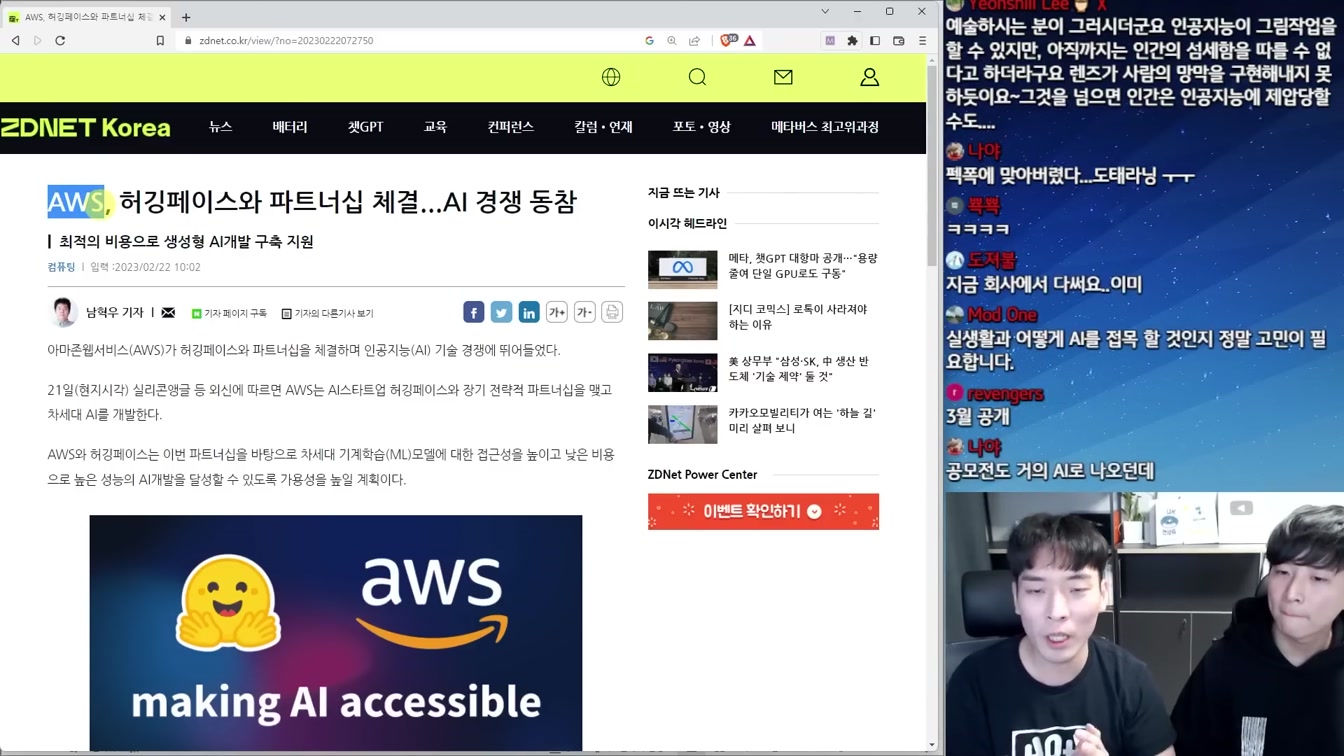Go back with the browser back arrow
This screenshot has width=1344, height=756.
16,41
